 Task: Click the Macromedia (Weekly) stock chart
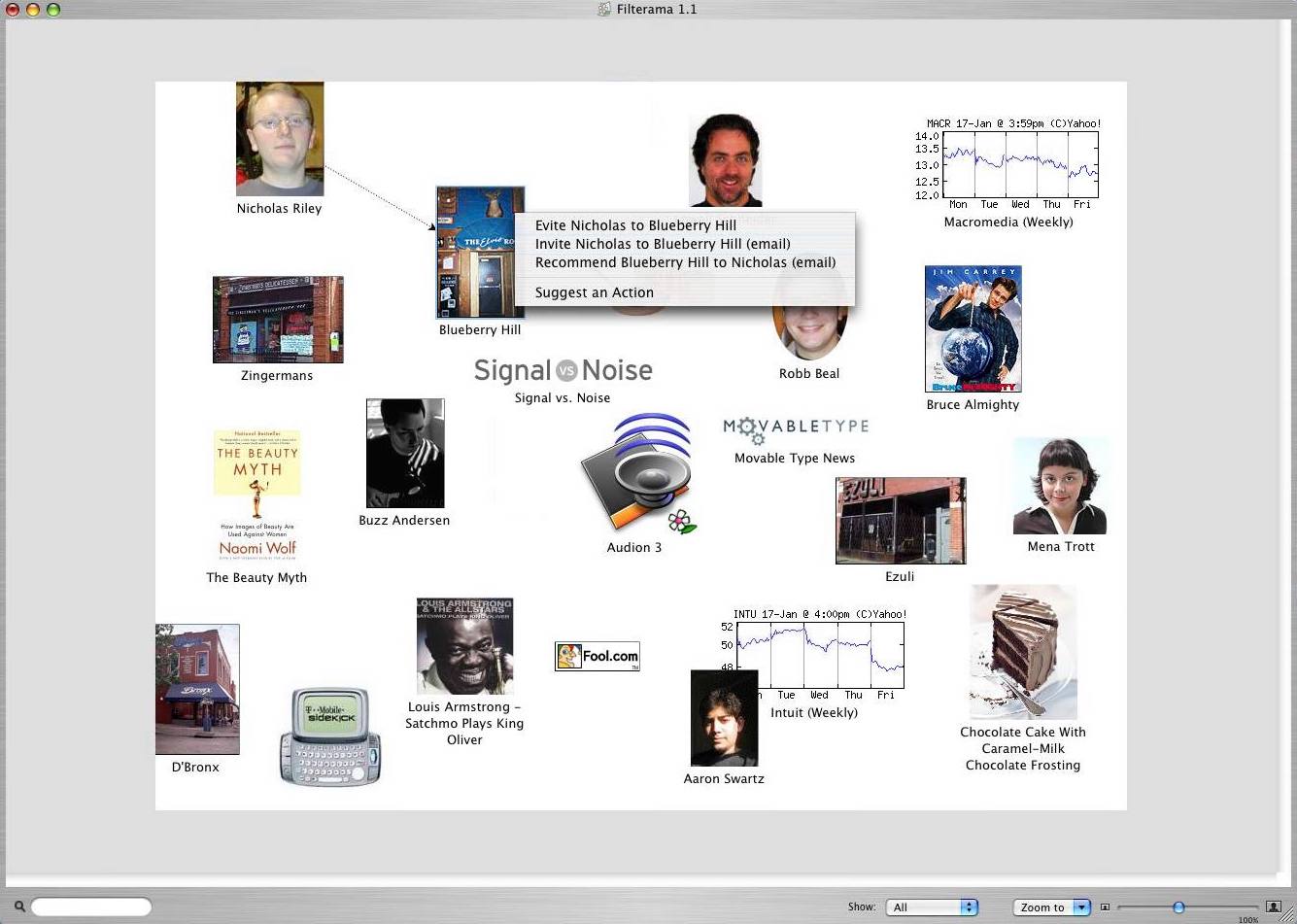pyautogui.click(x=1008, y=163)
